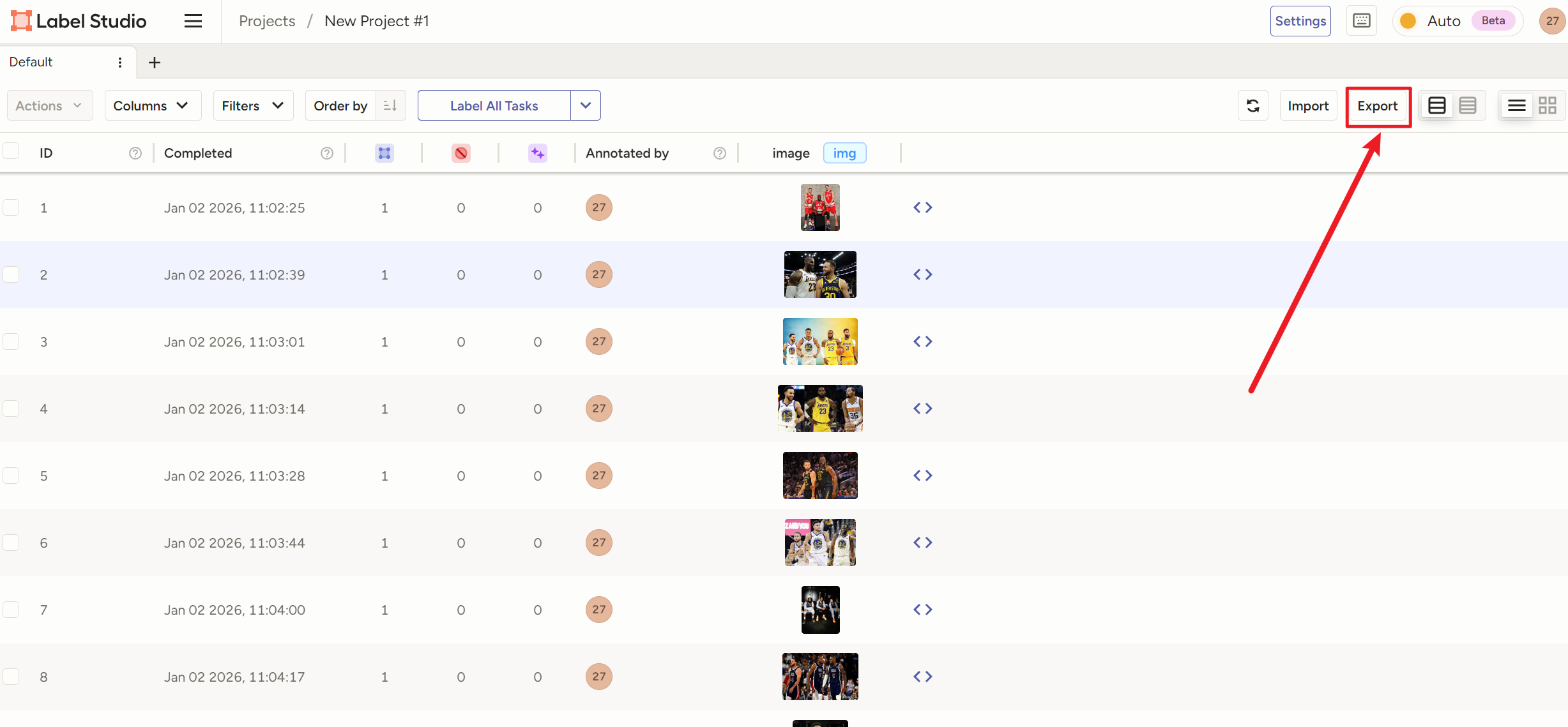Click the refresh tasks icon
The height and width of the screenshot is (727, 1568).
pos(1252,105)
